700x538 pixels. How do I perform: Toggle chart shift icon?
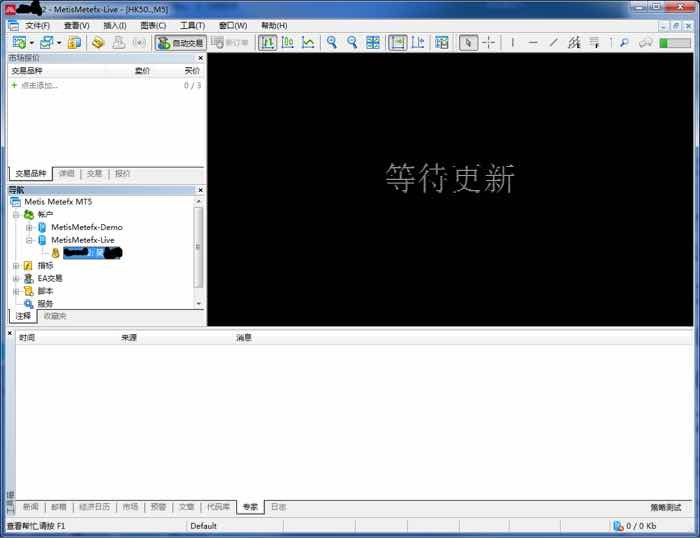(x=418, y=42)
